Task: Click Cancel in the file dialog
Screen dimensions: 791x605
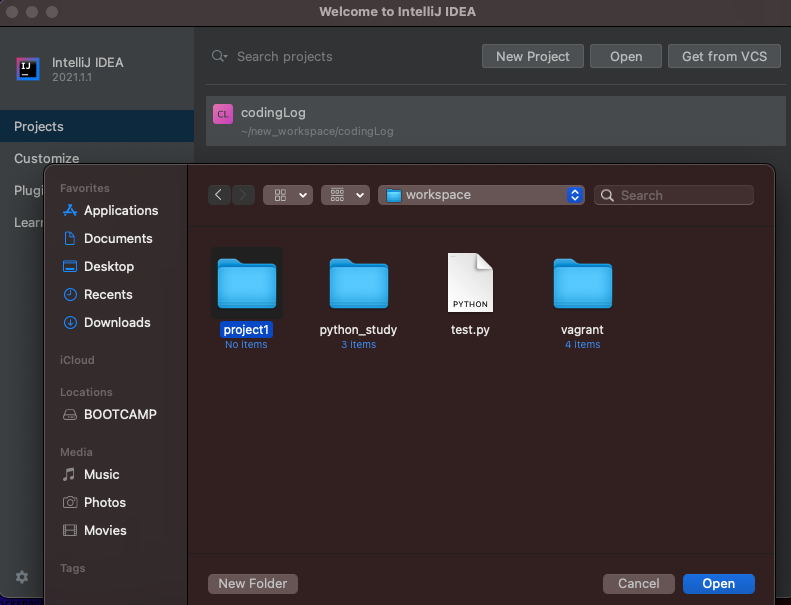Action: pyautogui.click(x=639, y=584)
